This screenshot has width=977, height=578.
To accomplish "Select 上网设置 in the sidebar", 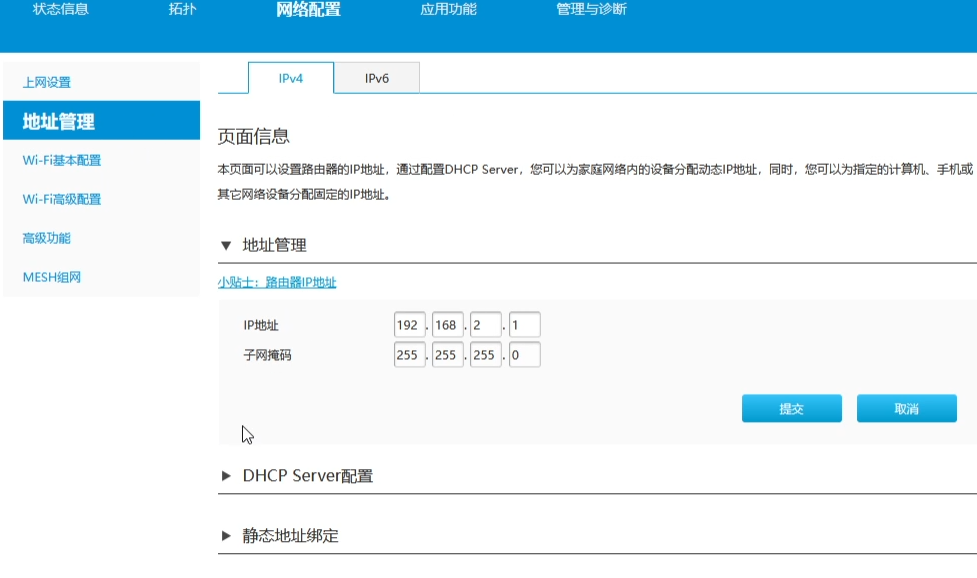I will click(45, 82).
